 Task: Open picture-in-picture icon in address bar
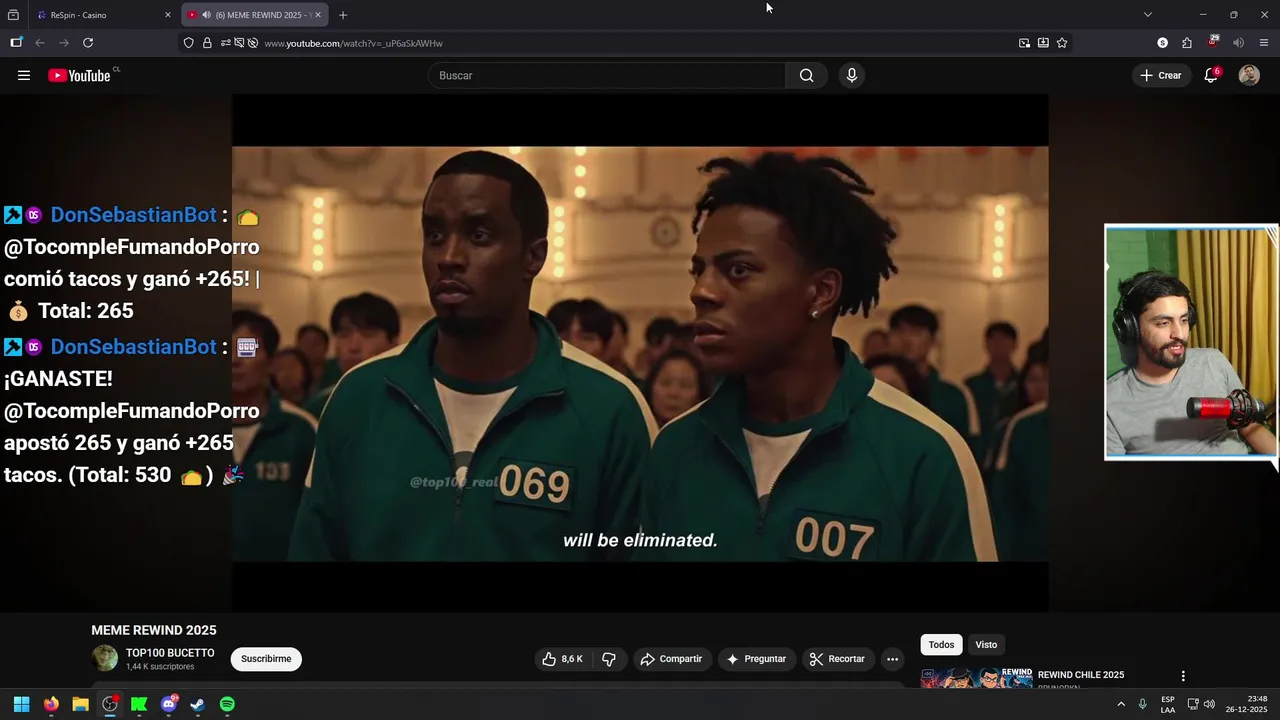coord(1024,43)
